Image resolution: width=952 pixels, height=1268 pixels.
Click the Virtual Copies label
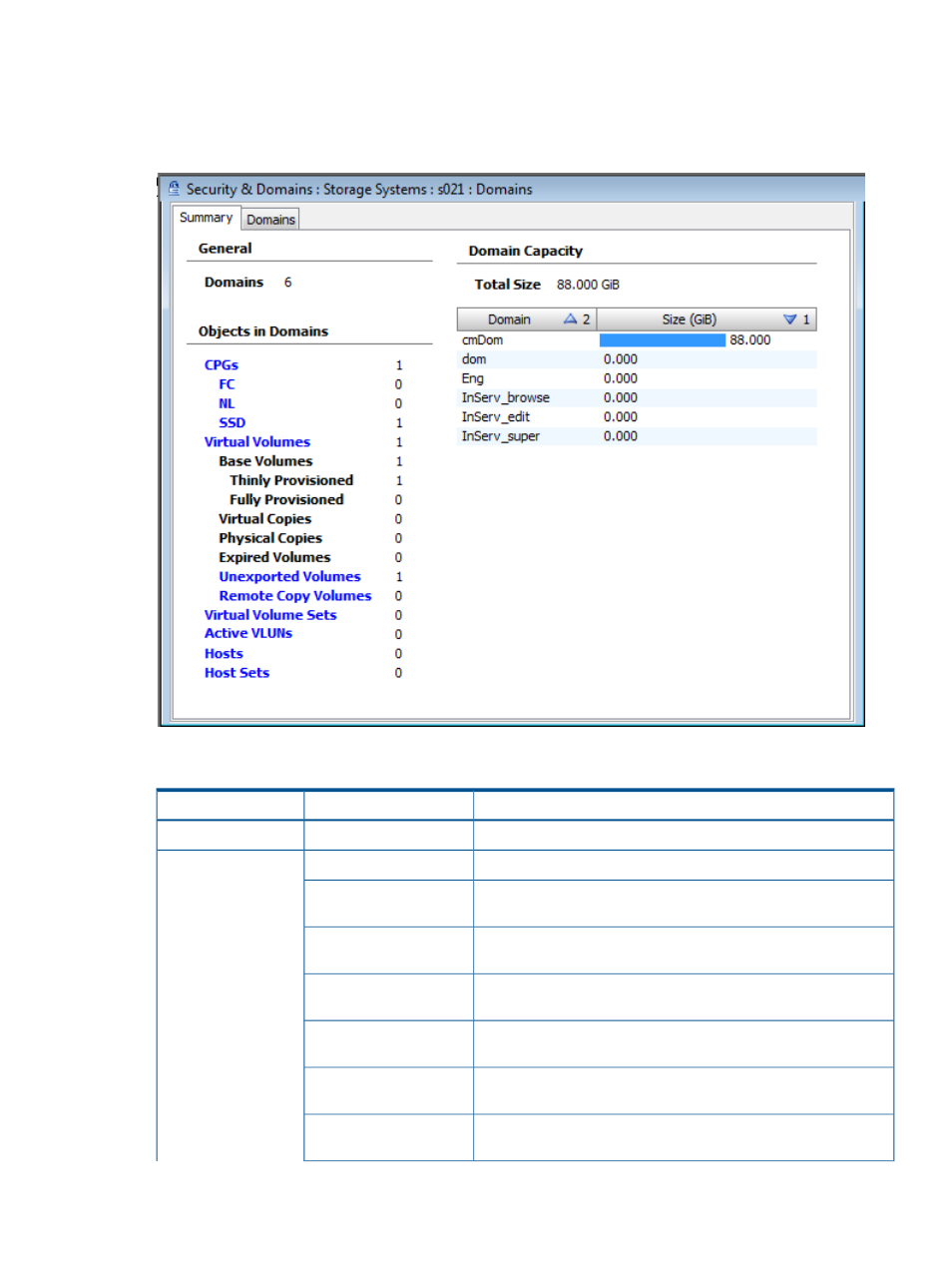pos(265,519)
